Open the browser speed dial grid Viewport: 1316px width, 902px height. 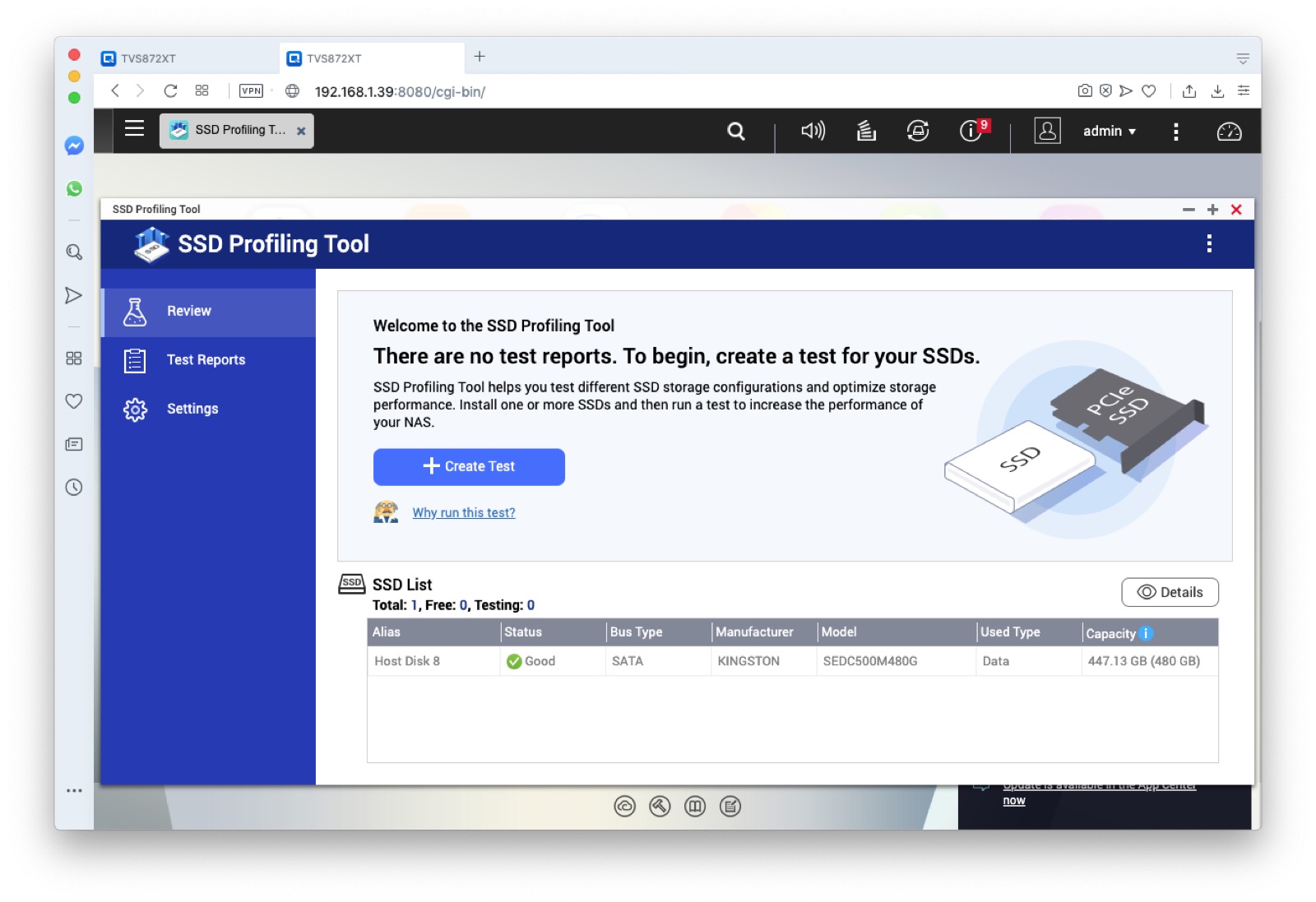pos(202,91)
